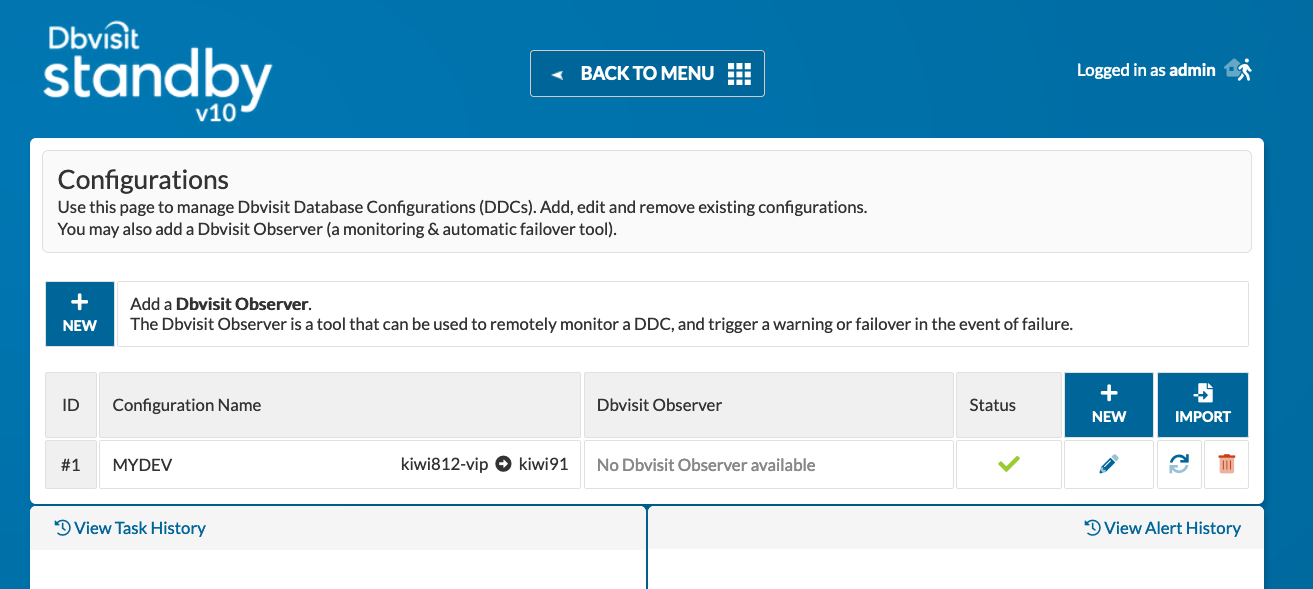Select the MYDEV configuration name
Screen dimensions: 1313x589
point(142,465)
